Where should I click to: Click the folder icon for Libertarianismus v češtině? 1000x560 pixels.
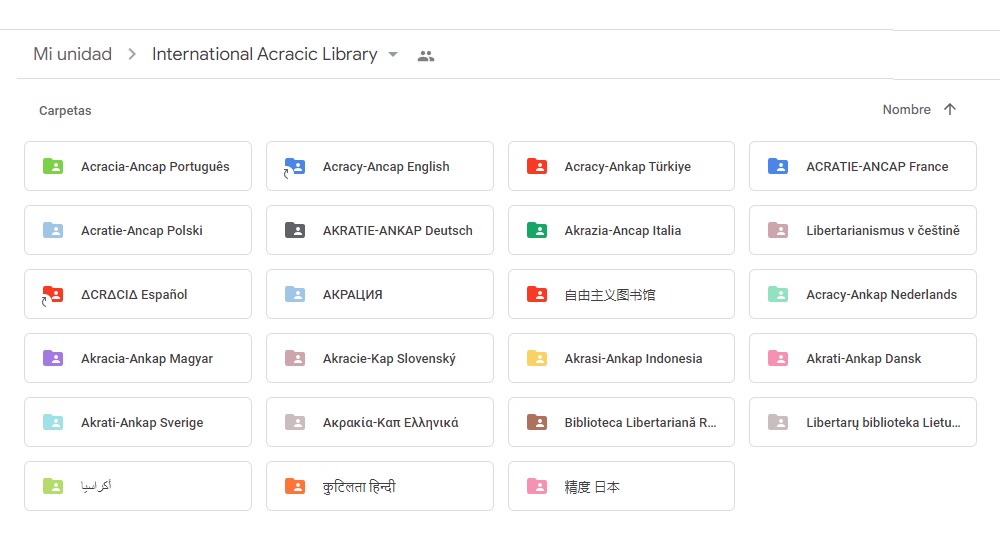click(x=778, y=230)
